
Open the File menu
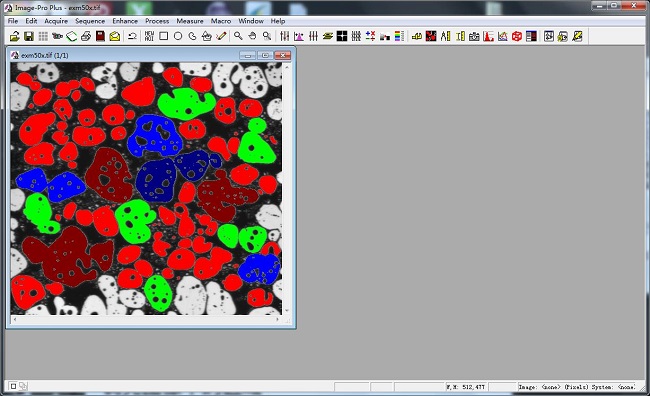click(x=13, y=21)
